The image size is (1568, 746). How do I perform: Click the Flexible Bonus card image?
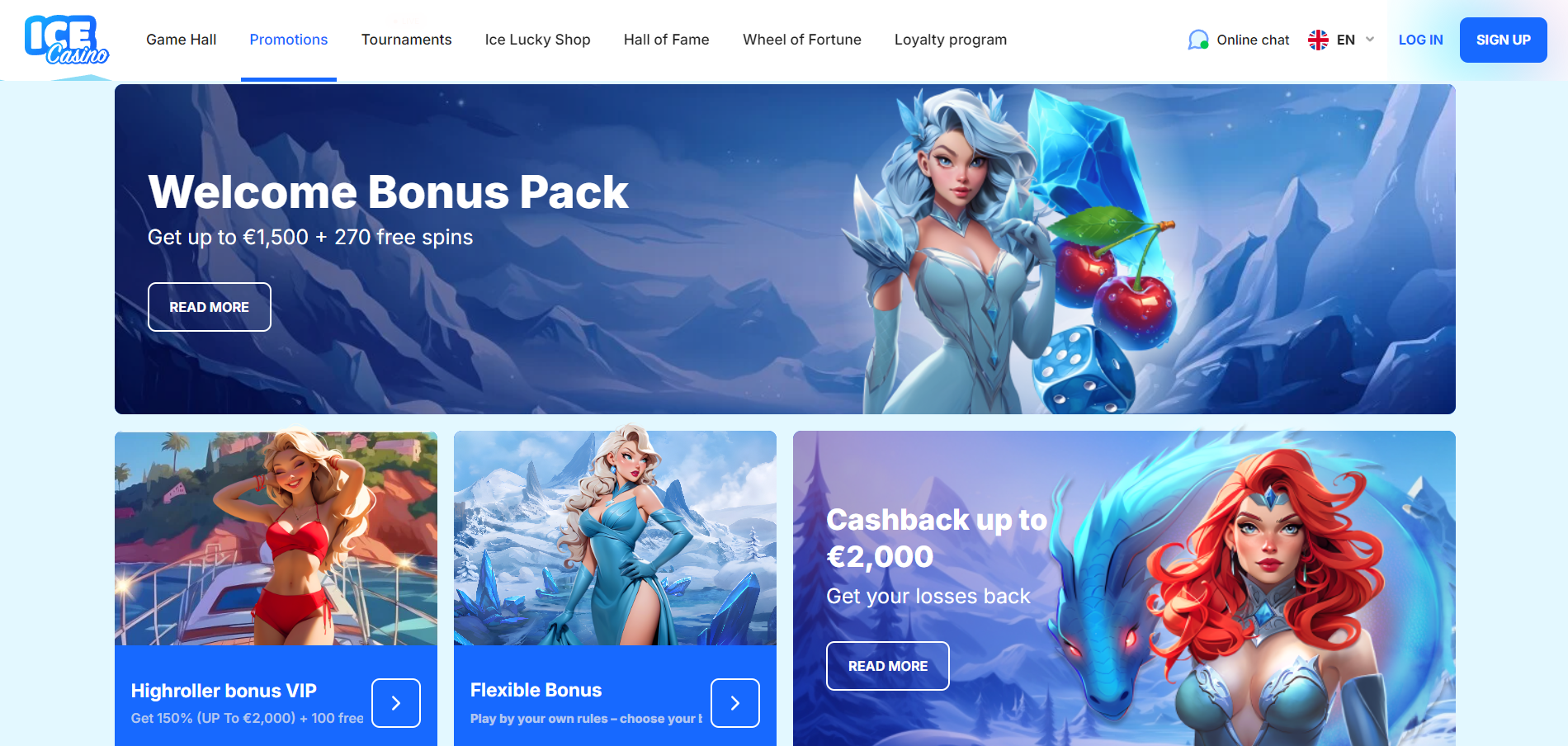click(x=615, y=538)
